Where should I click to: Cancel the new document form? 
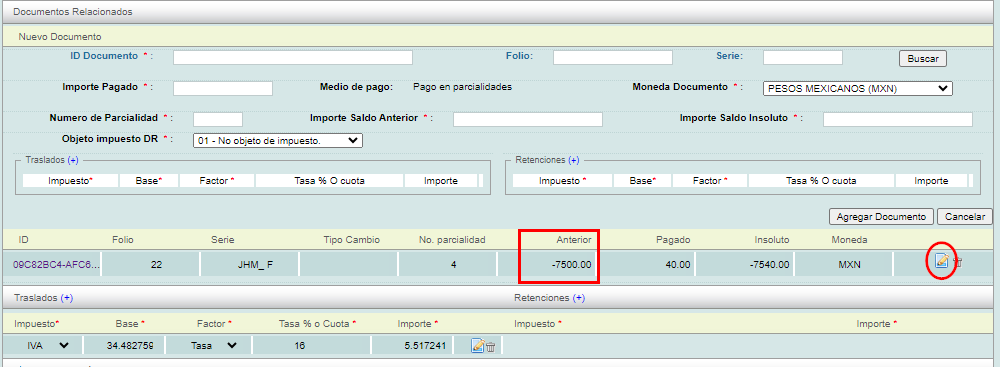[965, 216]
